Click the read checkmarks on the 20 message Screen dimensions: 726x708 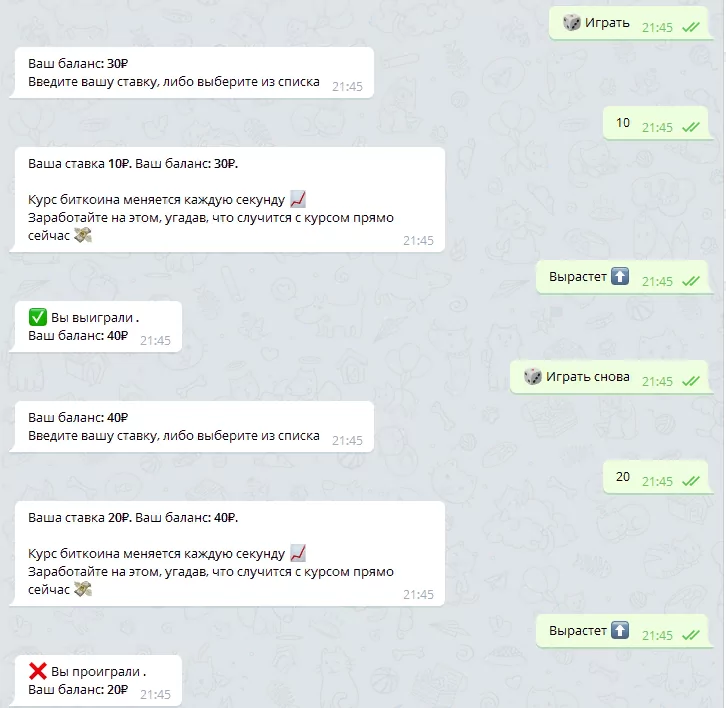pyautogui.click(x=691, y=481)
